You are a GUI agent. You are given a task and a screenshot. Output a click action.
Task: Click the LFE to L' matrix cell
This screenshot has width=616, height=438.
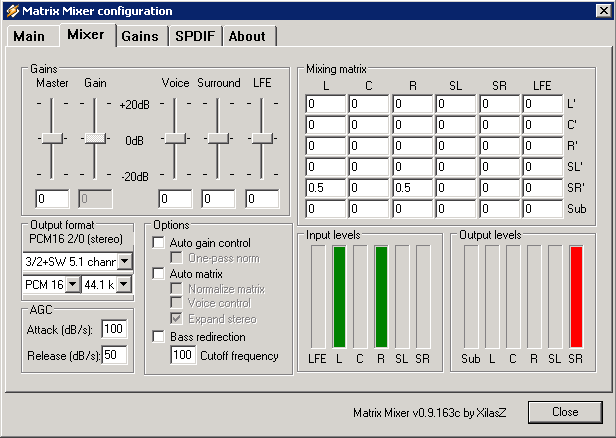coord(543,104)
